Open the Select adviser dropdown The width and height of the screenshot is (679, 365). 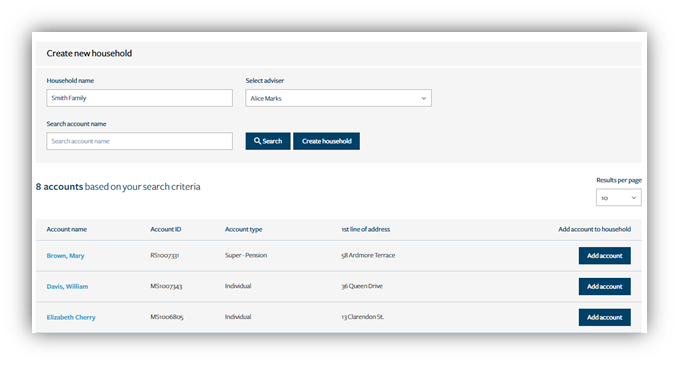(x=338, y=98)
